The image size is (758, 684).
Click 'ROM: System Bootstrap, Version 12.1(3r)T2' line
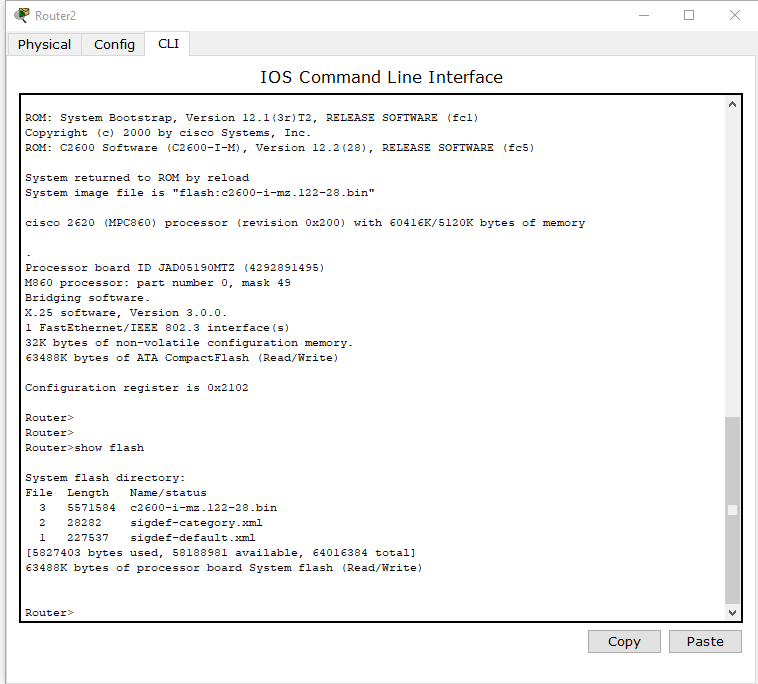[x=252, y=117]
